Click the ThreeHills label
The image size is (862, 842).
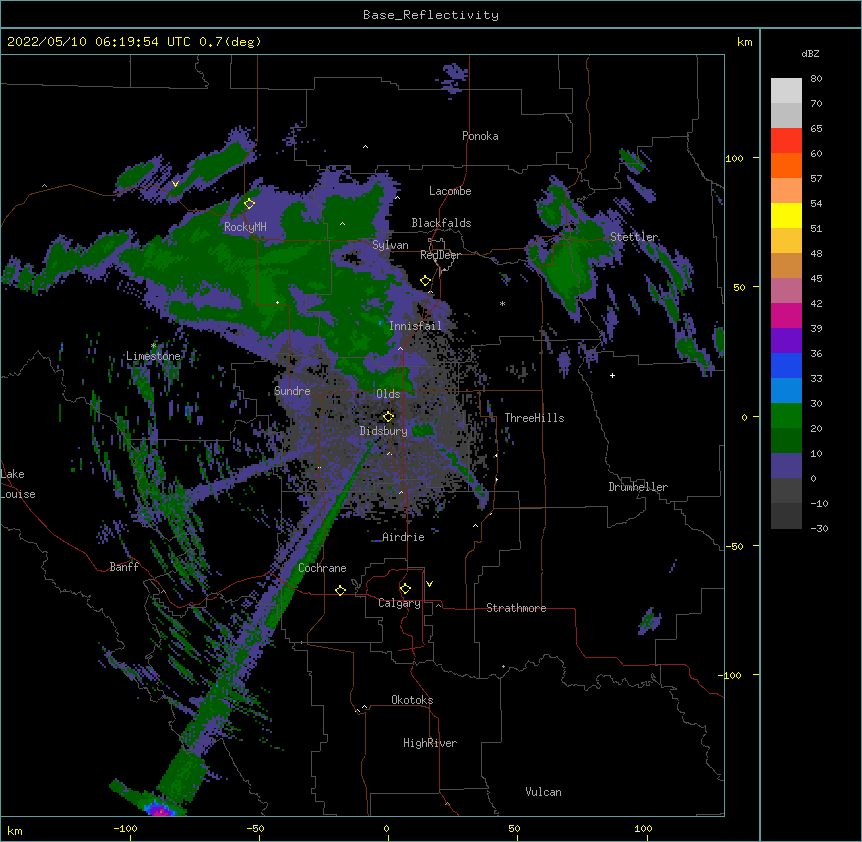click(534, 418)
